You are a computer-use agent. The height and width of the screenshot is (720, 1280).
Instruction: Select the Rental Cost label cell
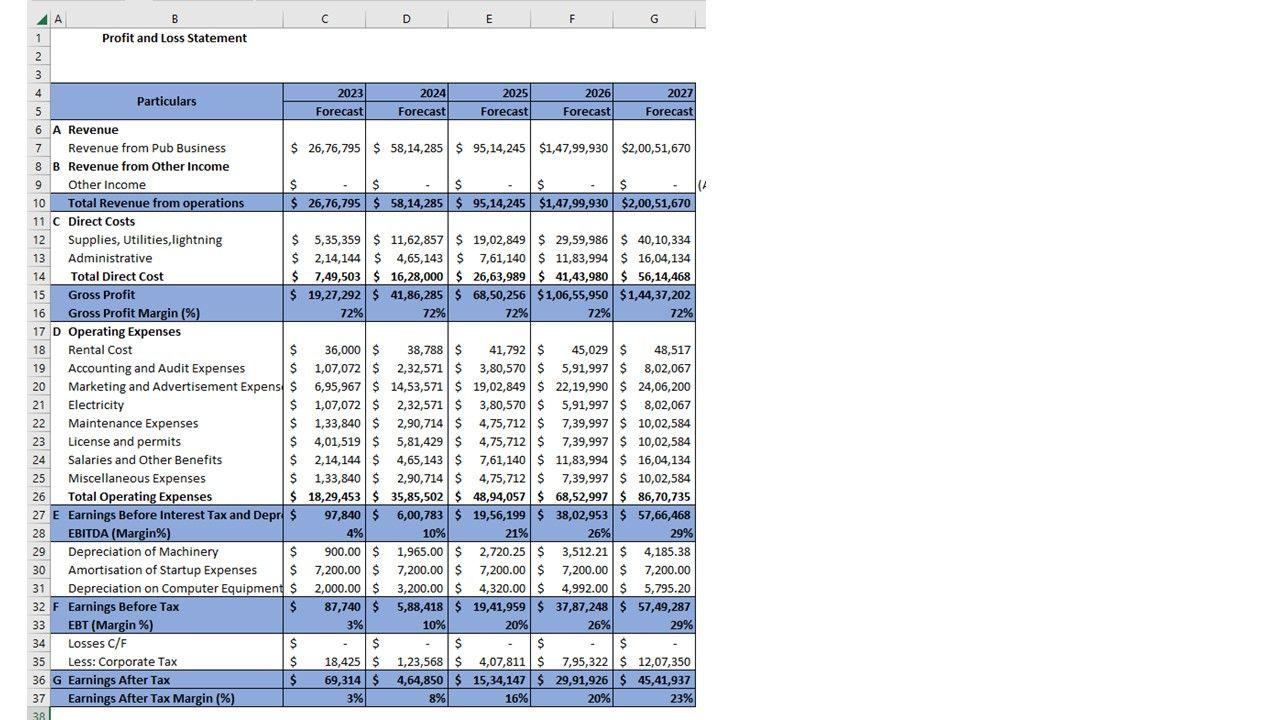(x=100, y=350)
